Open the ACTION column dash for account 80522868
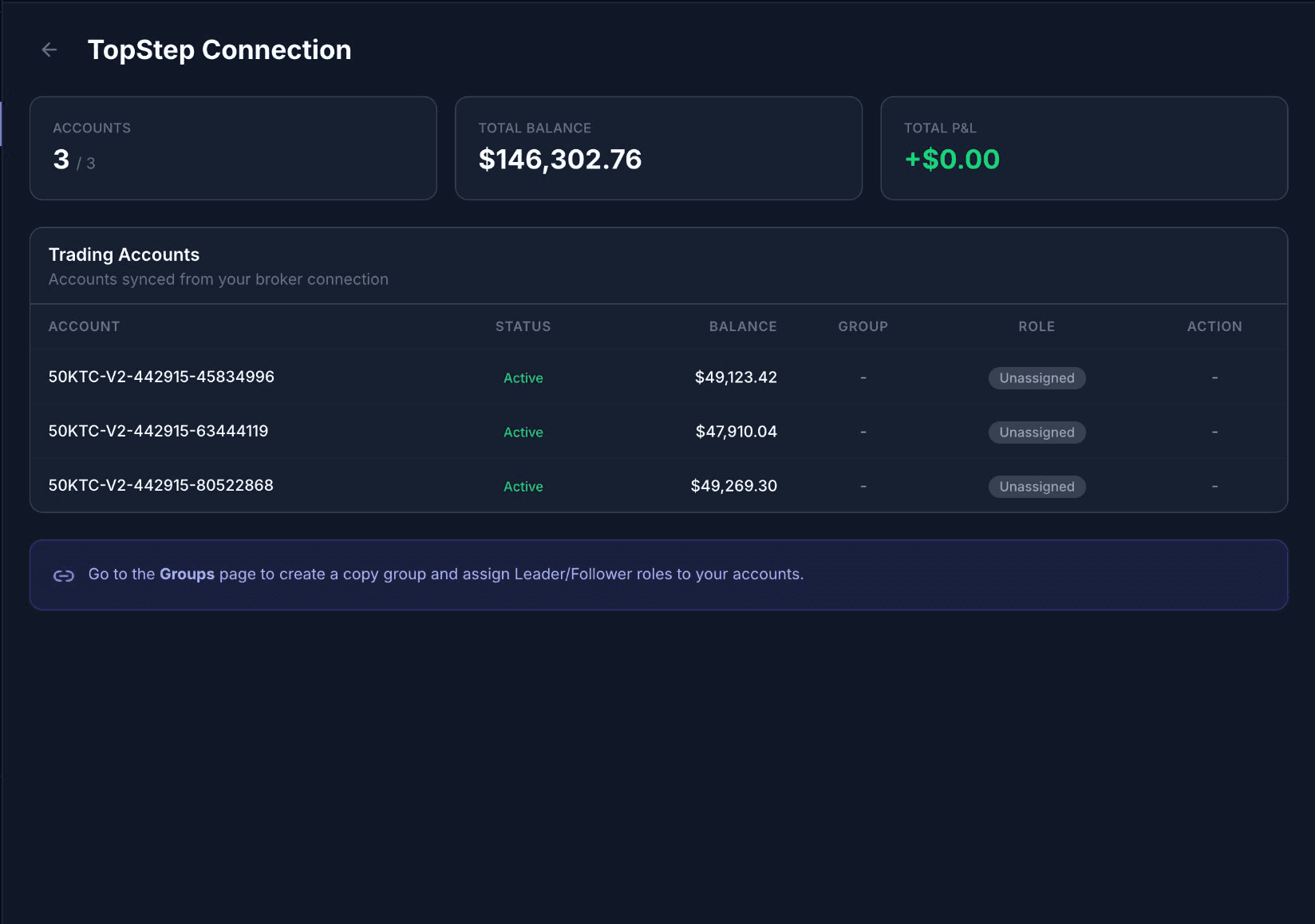The height and width of the screenshot is (924, 1315). pyautogui.click(x=1214, y=486)
